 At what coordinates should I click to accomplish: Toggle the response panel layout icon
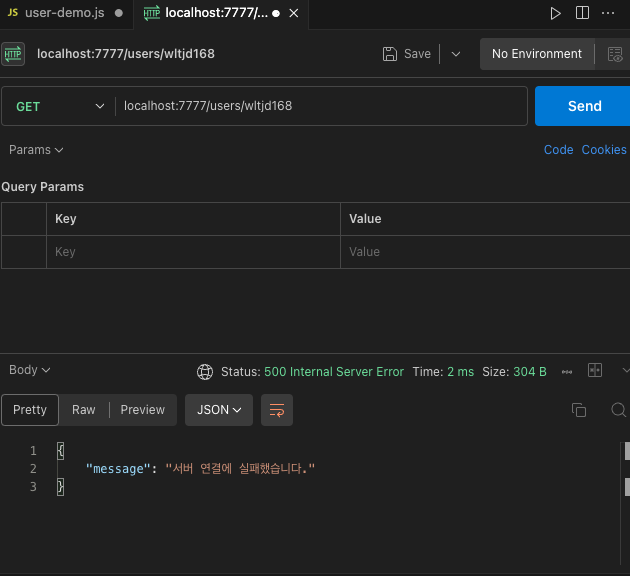tap(595, 370)
